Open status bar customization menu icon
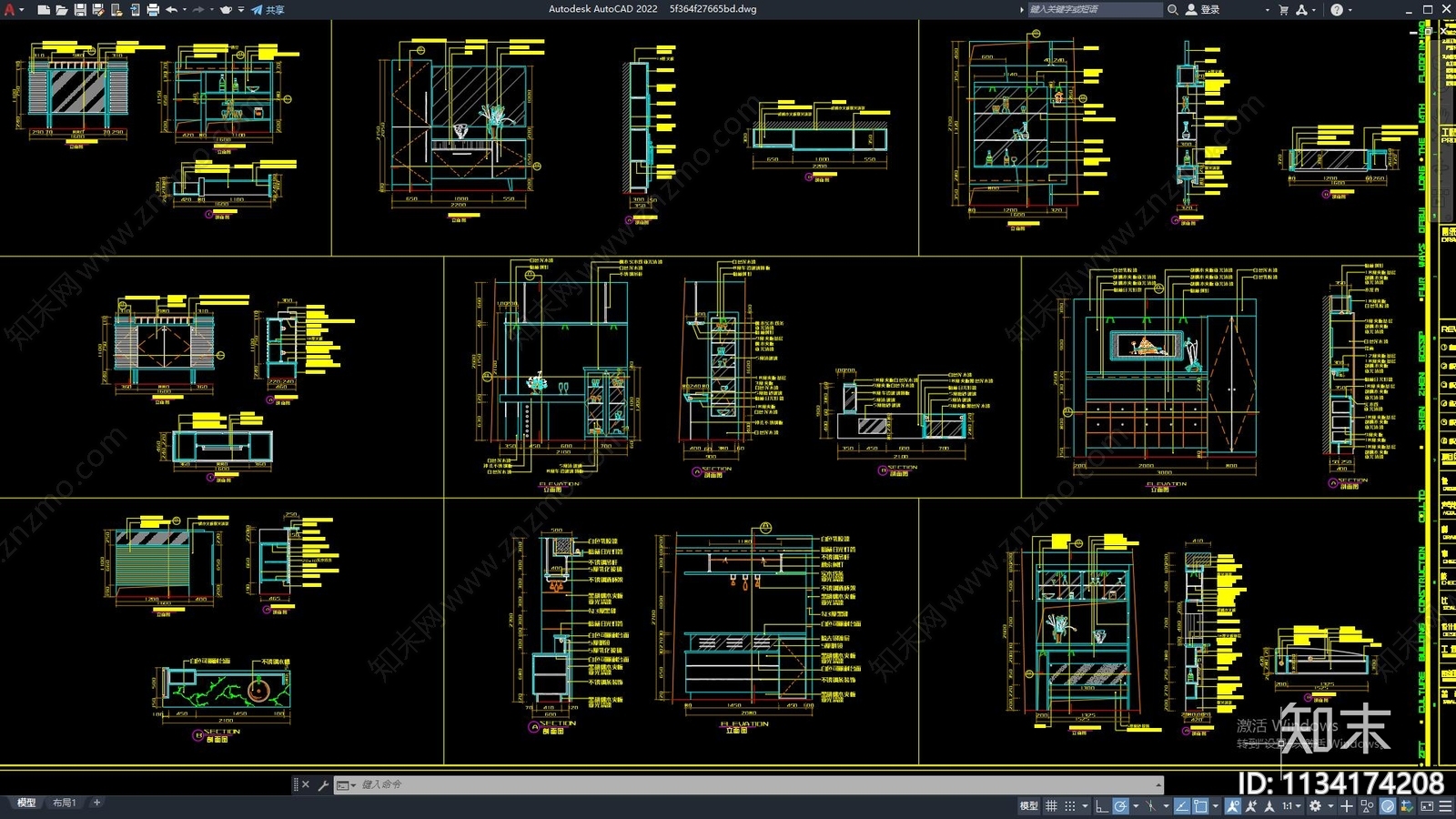1456x819 pixels. point(1445,806)
